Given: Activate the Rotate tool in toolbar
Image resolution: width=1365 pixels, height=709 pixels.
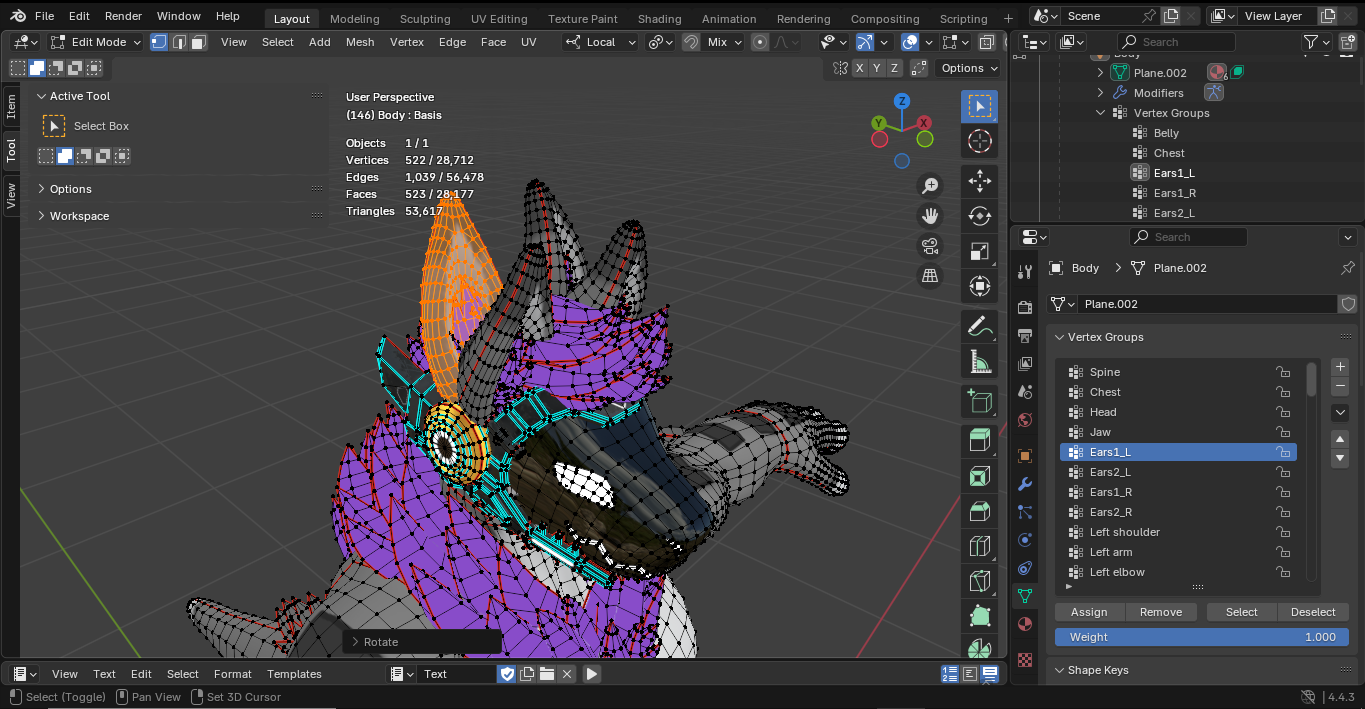Looking at the screenshot, I should pos(980,216).
